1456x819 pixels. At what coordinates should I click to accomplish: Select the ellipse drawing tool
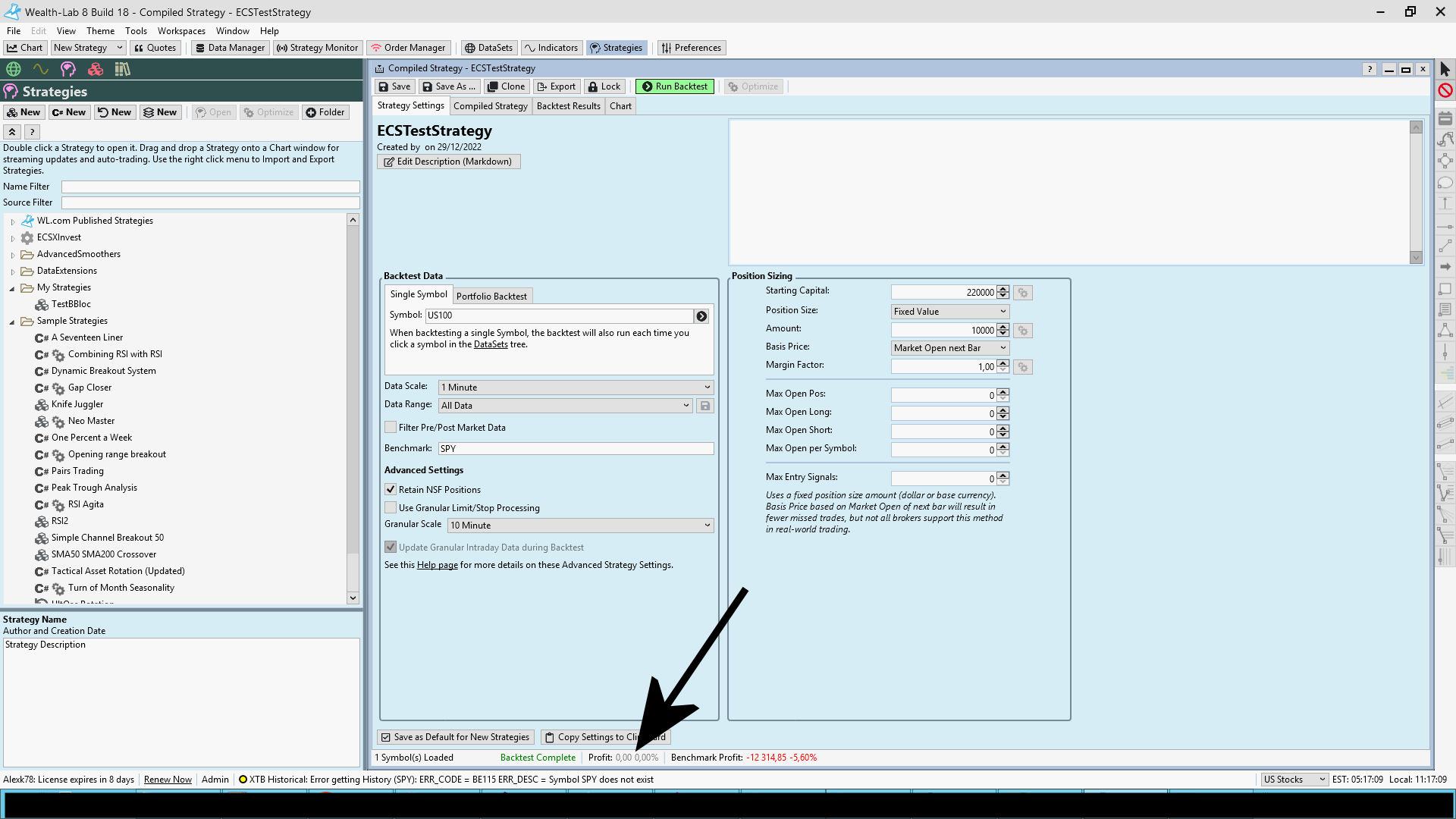click(1445, 183)
